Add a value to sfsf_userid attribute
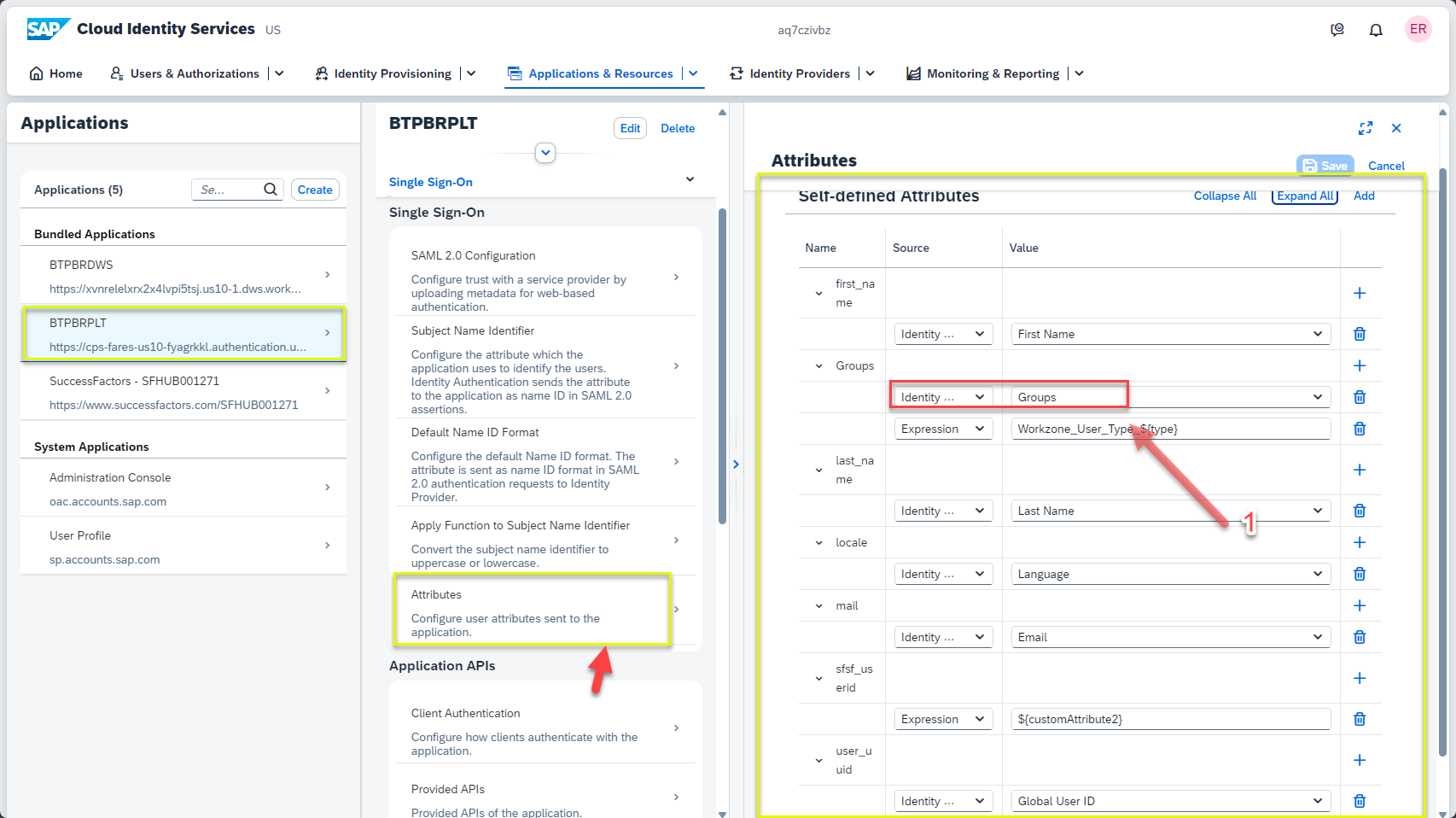Screen dimensions: 1456x818 1360,678
